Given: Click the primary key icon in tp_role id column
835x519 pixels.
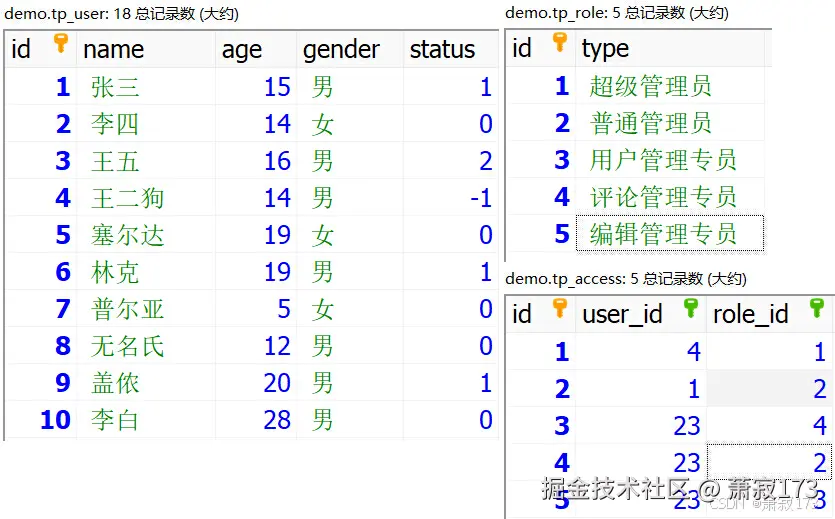Looking at the screenshot, I should point(560,42).
